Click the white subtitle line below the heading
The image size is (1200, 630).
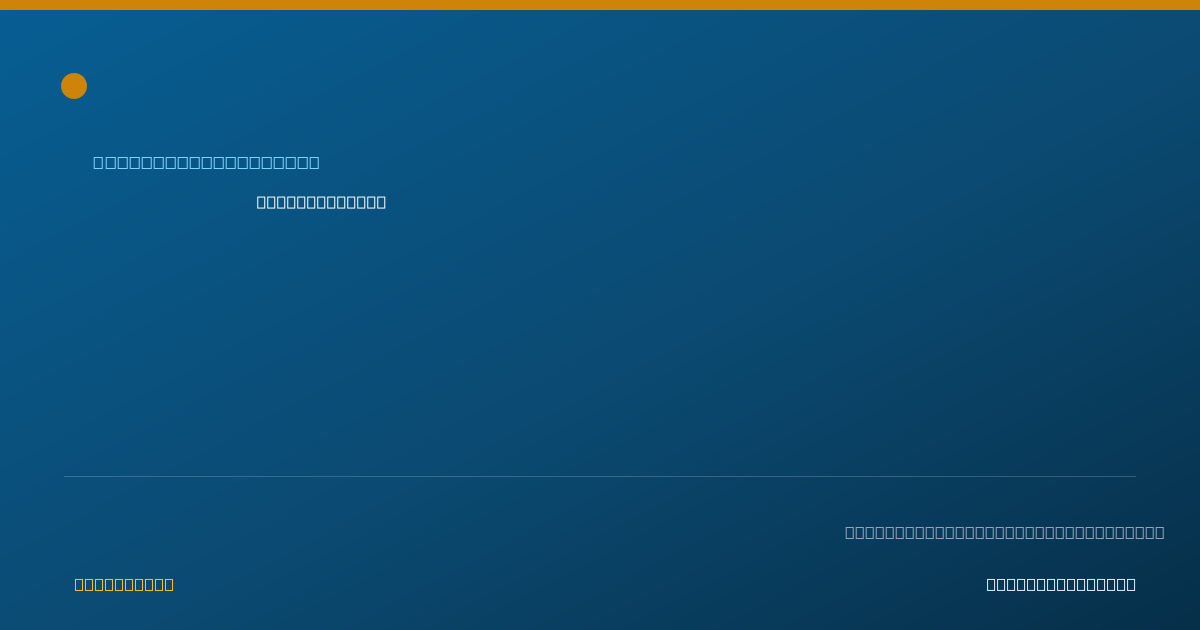pos(321,202)
